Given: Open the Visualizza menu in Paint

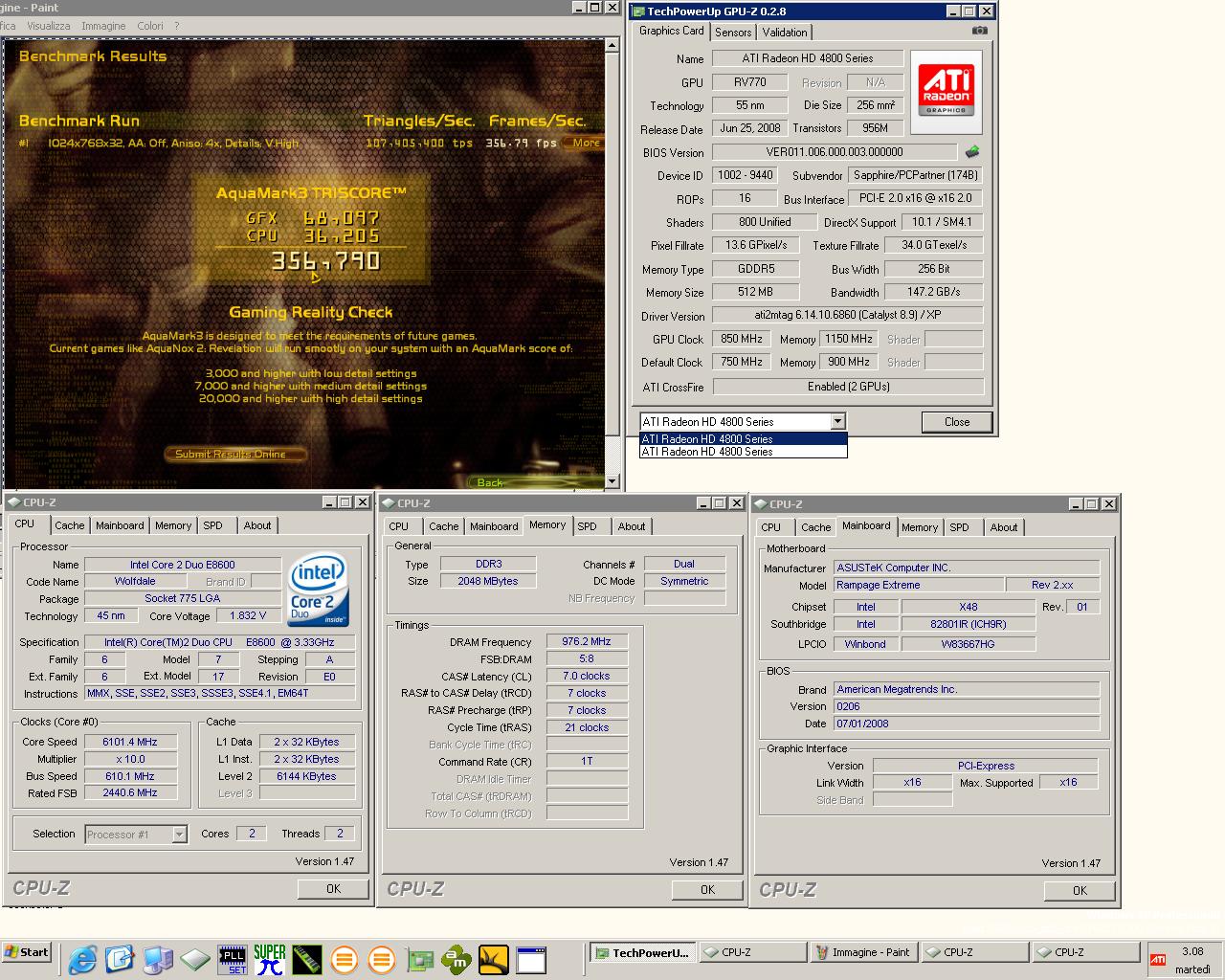Looking at the screenshot, I should 48,26.
